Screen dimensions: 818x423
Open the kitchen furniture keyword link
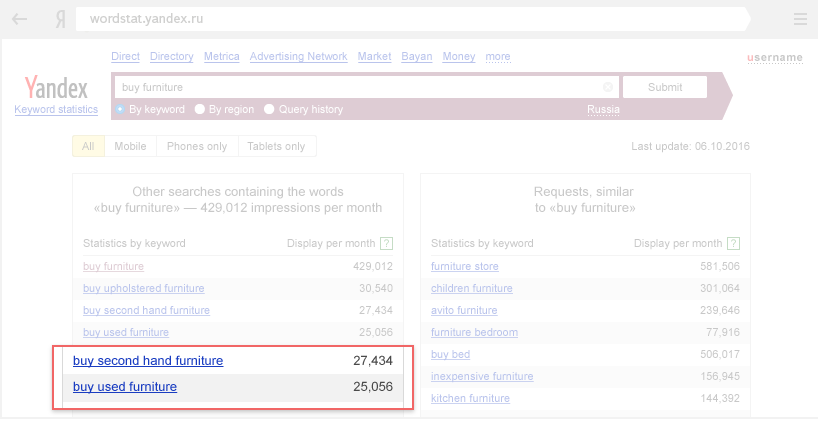click(x=470, y=398)
